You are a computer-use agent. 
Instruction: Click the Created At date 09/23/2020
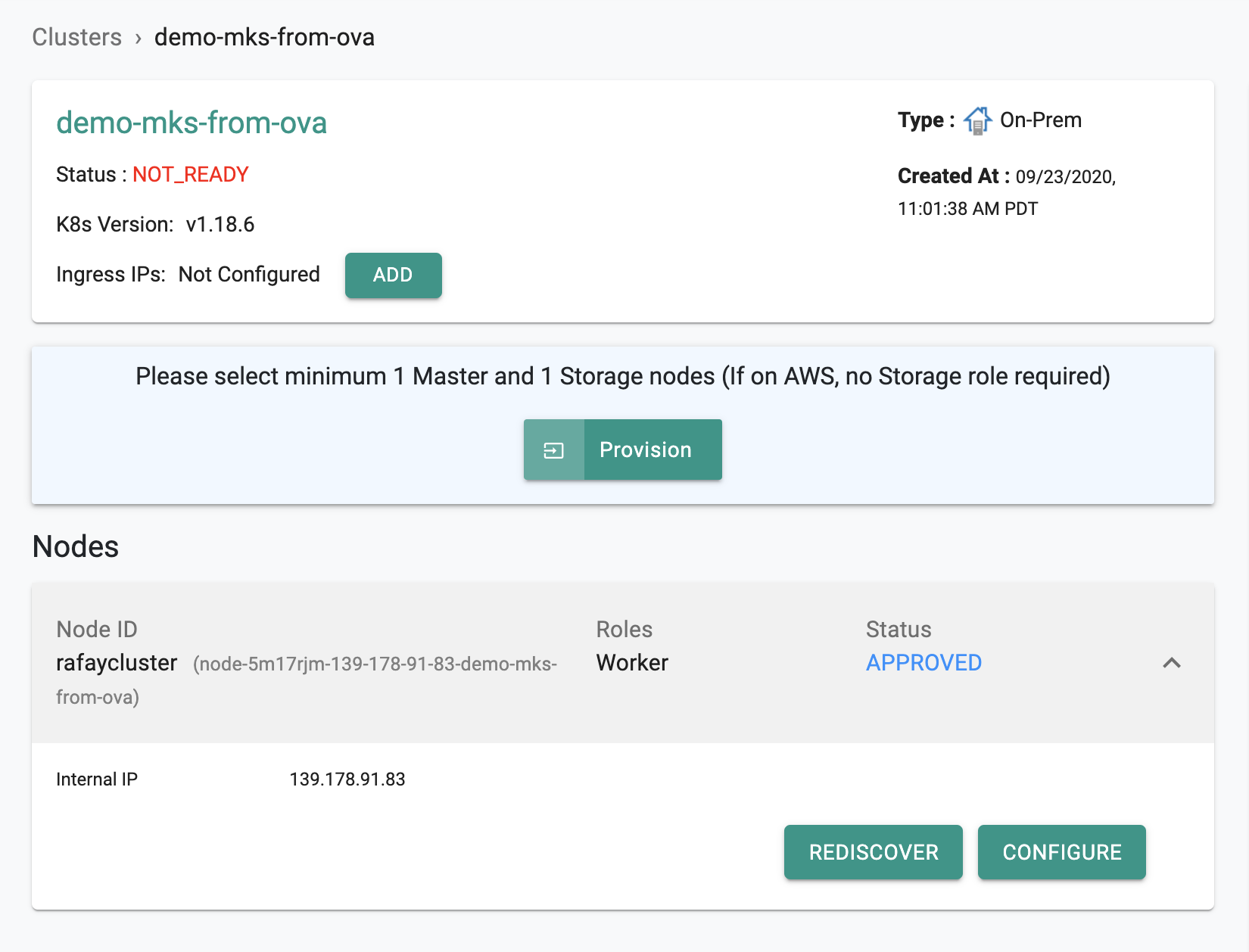[1065, 177]
